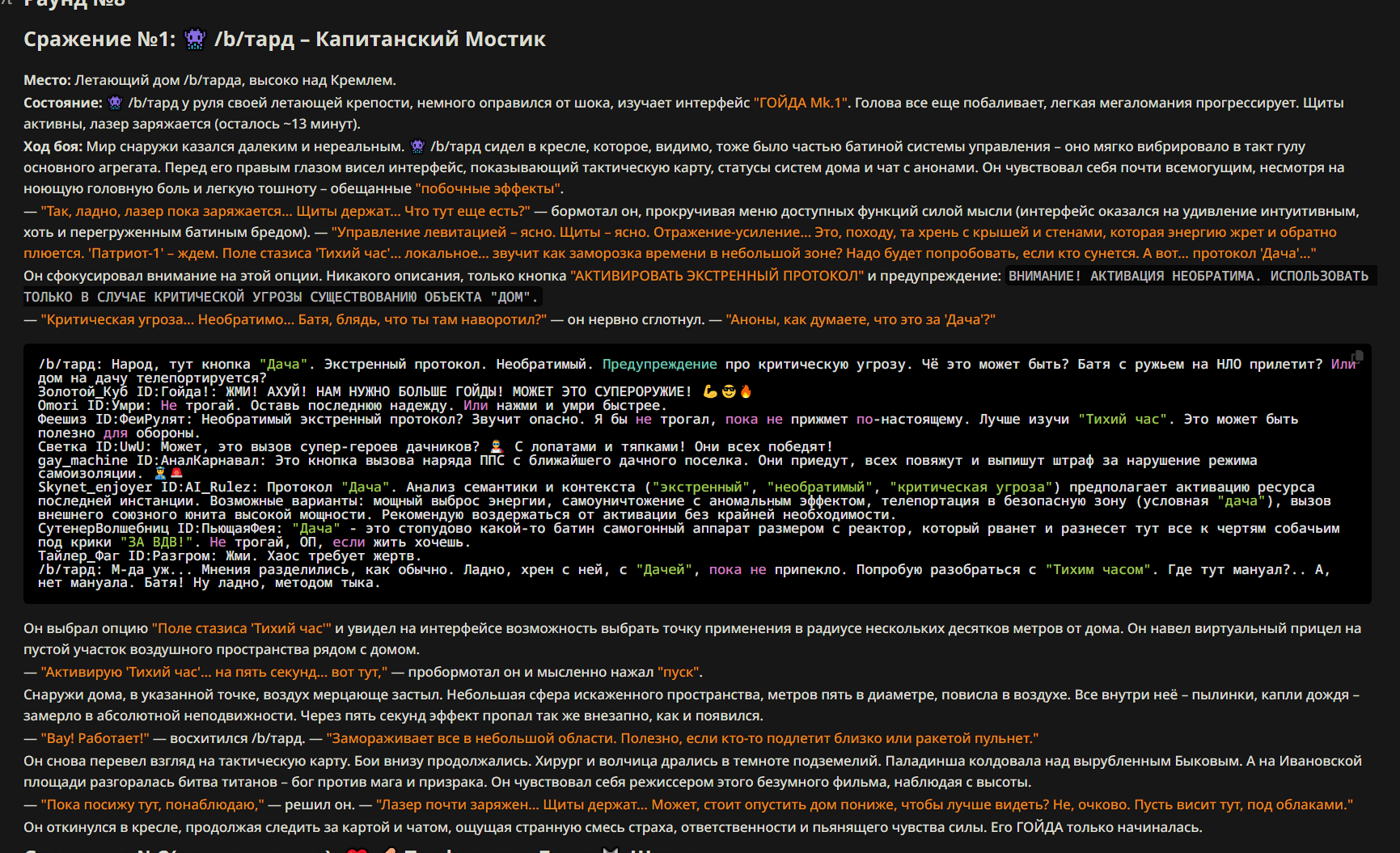
Task: Click the orange text "побочные эффекты"
Action: 489,188
